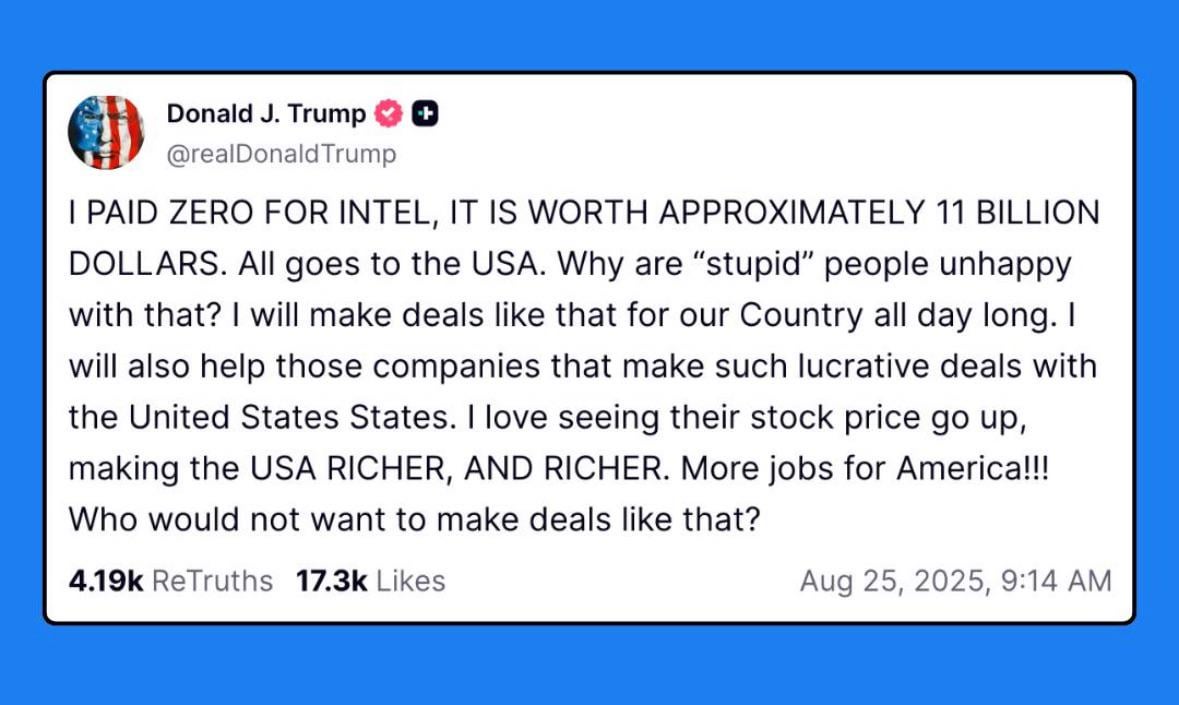The height and width of the screenshot is (705, 1179).
Task: Click the ReTruths label
Action: 212,580
